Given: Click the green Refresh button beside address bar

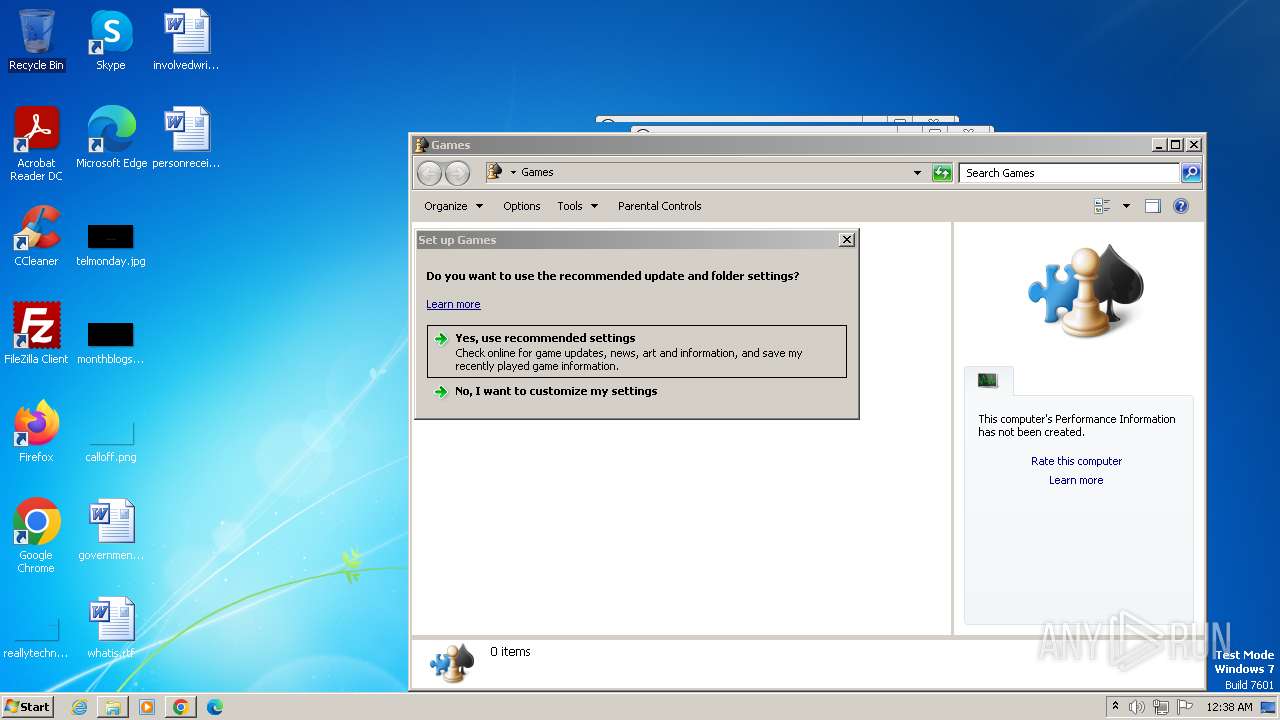Looking at the screenshot, I should click(942, 173).
